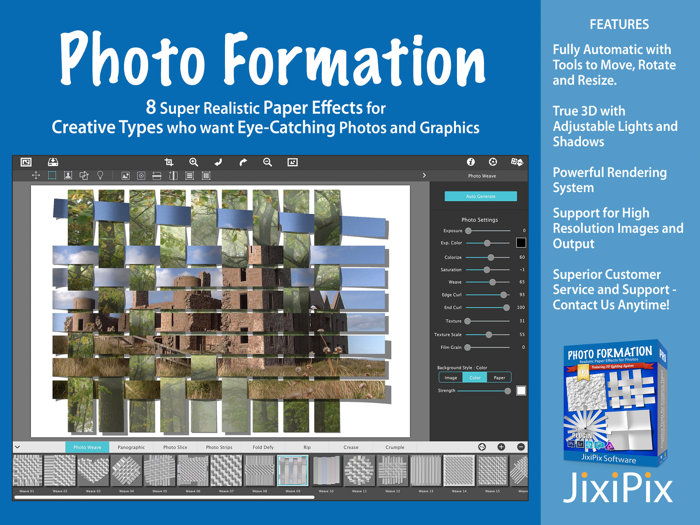Set Background Style to Paper
Image resolution: width=700 pixels, height=525 pixels.
pyautogui.click(x=499, y=378)
